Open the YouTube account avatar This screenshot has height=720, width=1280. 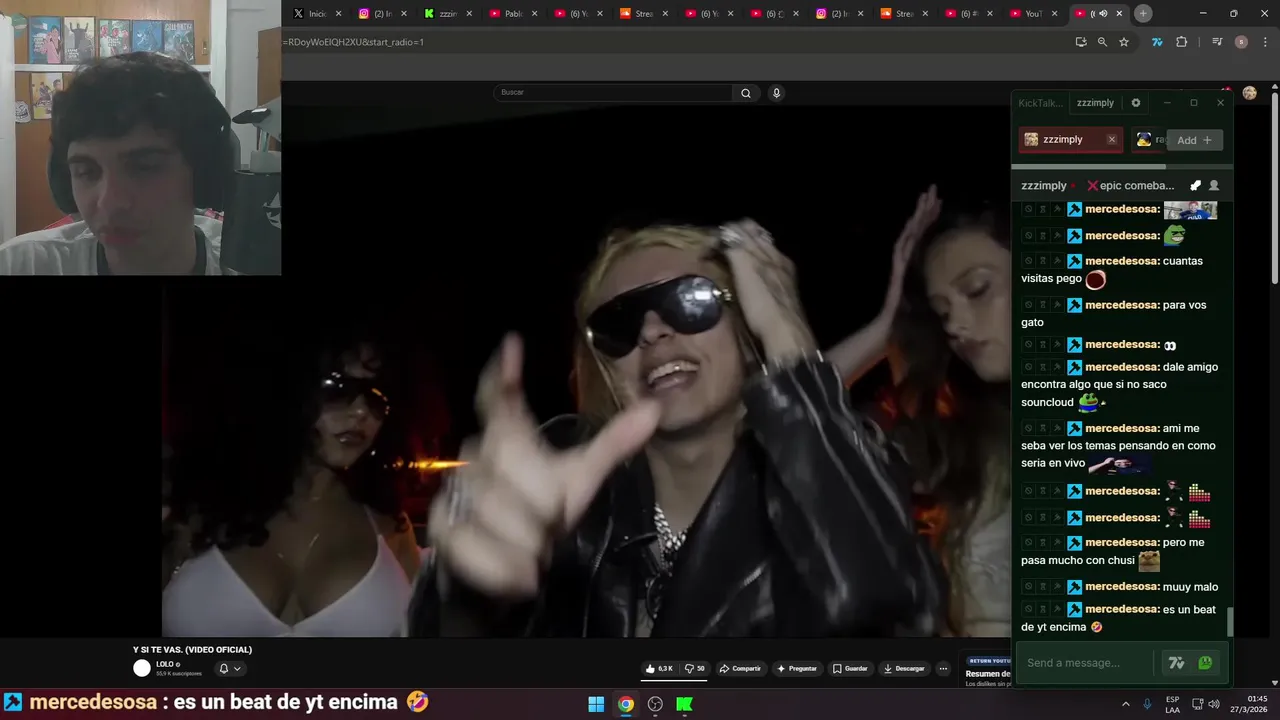pos(1249,93)
